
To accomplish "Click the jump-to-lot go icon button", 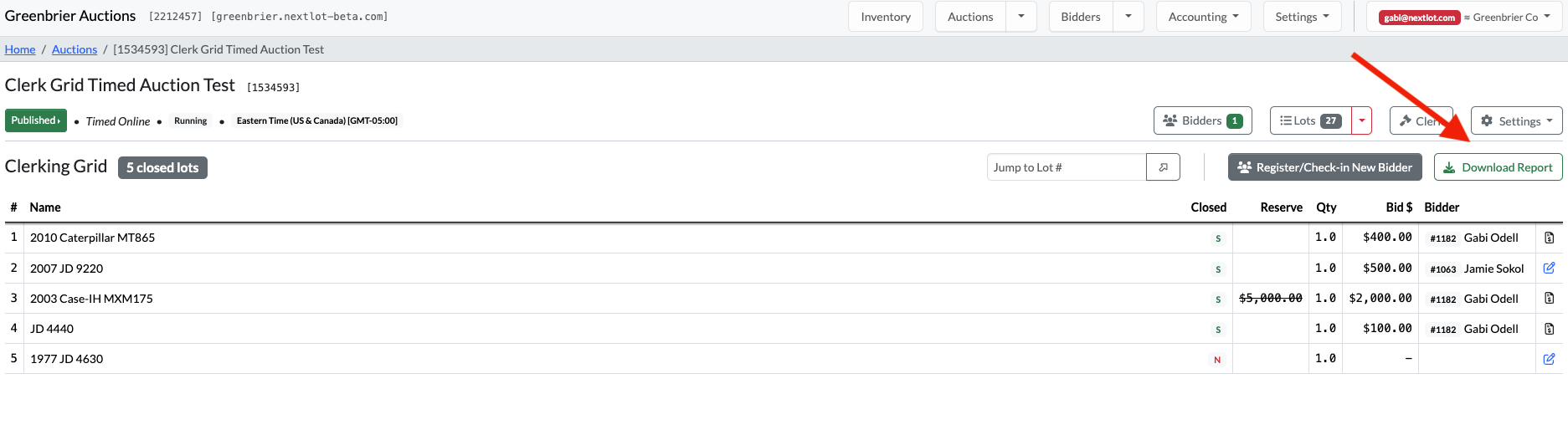I will click(1163, 167).
